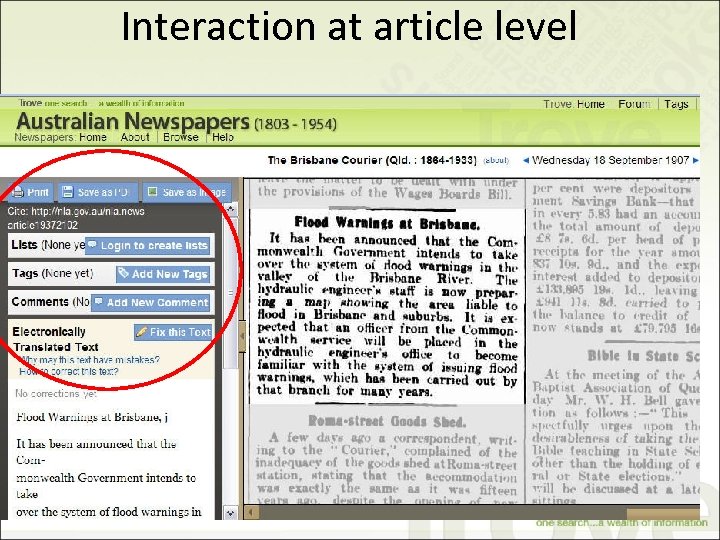
Task: Go to Newspapers Home
Action: click(93, 137)
